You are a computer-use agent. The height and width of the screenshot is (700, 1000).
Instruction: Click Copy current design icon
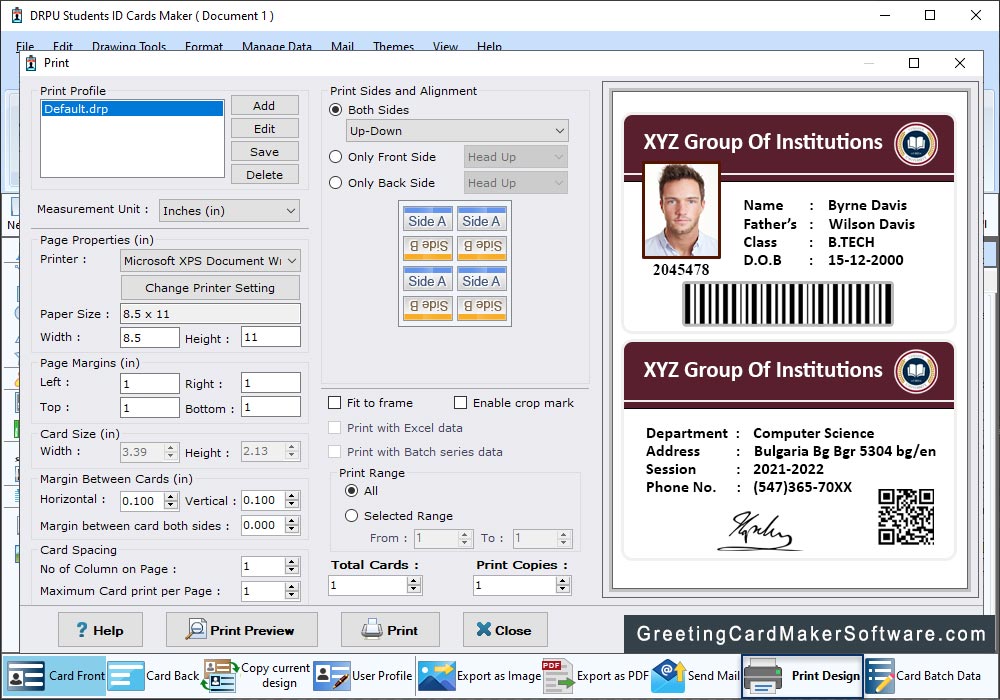[220, 676]
